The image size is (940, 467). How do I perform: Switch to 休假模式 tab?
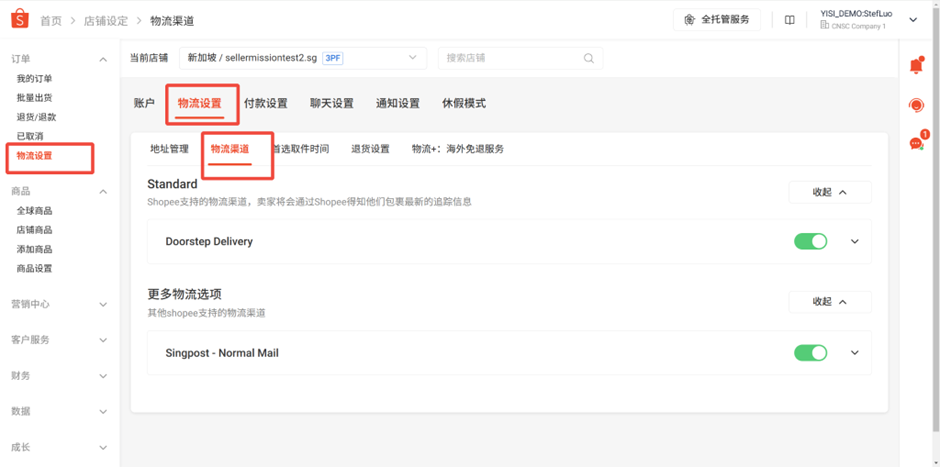[x=464, y=103]
